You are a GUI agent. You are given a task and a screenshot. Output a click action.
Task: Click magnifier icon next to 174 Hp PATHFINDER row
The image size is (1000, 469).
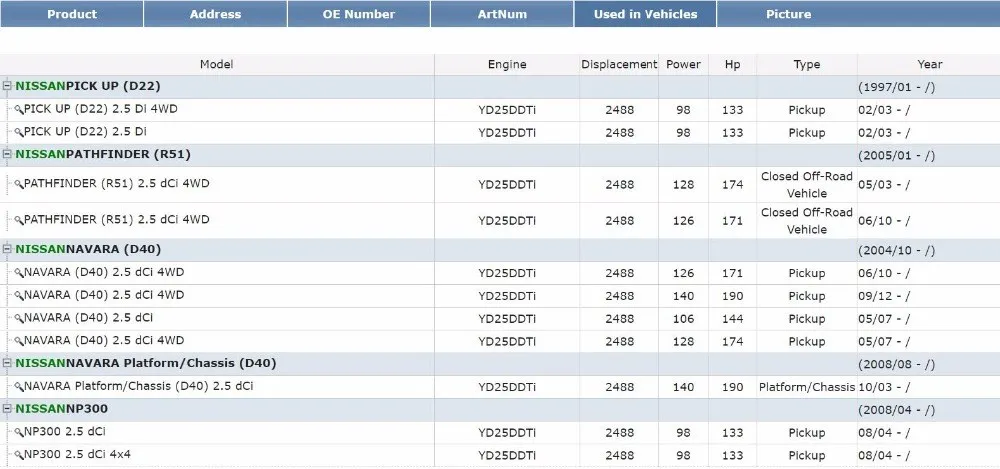click(18, 185)
